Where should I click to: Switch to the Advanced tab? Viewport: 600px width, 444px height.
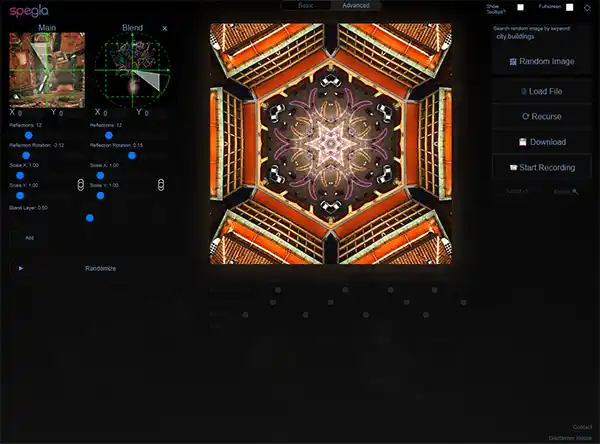355,6
